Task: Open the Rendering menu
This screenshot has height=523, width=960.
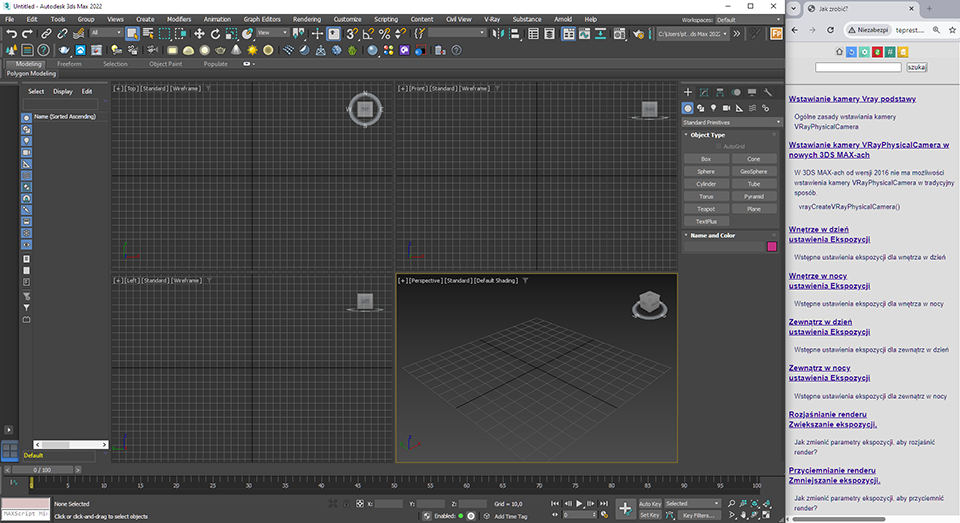Action: tap(307, 19)
